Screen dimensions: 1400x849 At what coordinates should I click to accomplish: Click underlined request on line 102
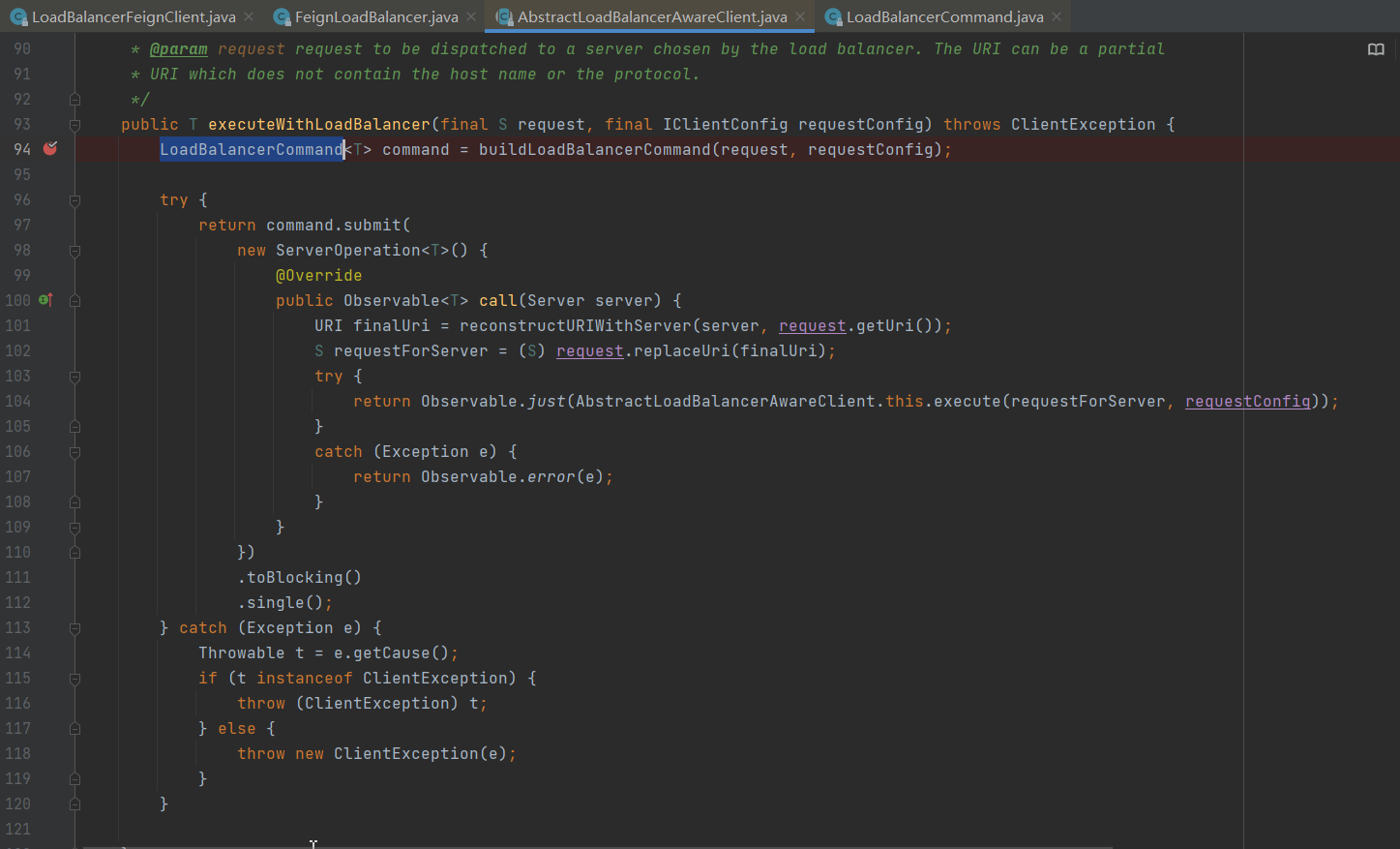click(590, 350)
